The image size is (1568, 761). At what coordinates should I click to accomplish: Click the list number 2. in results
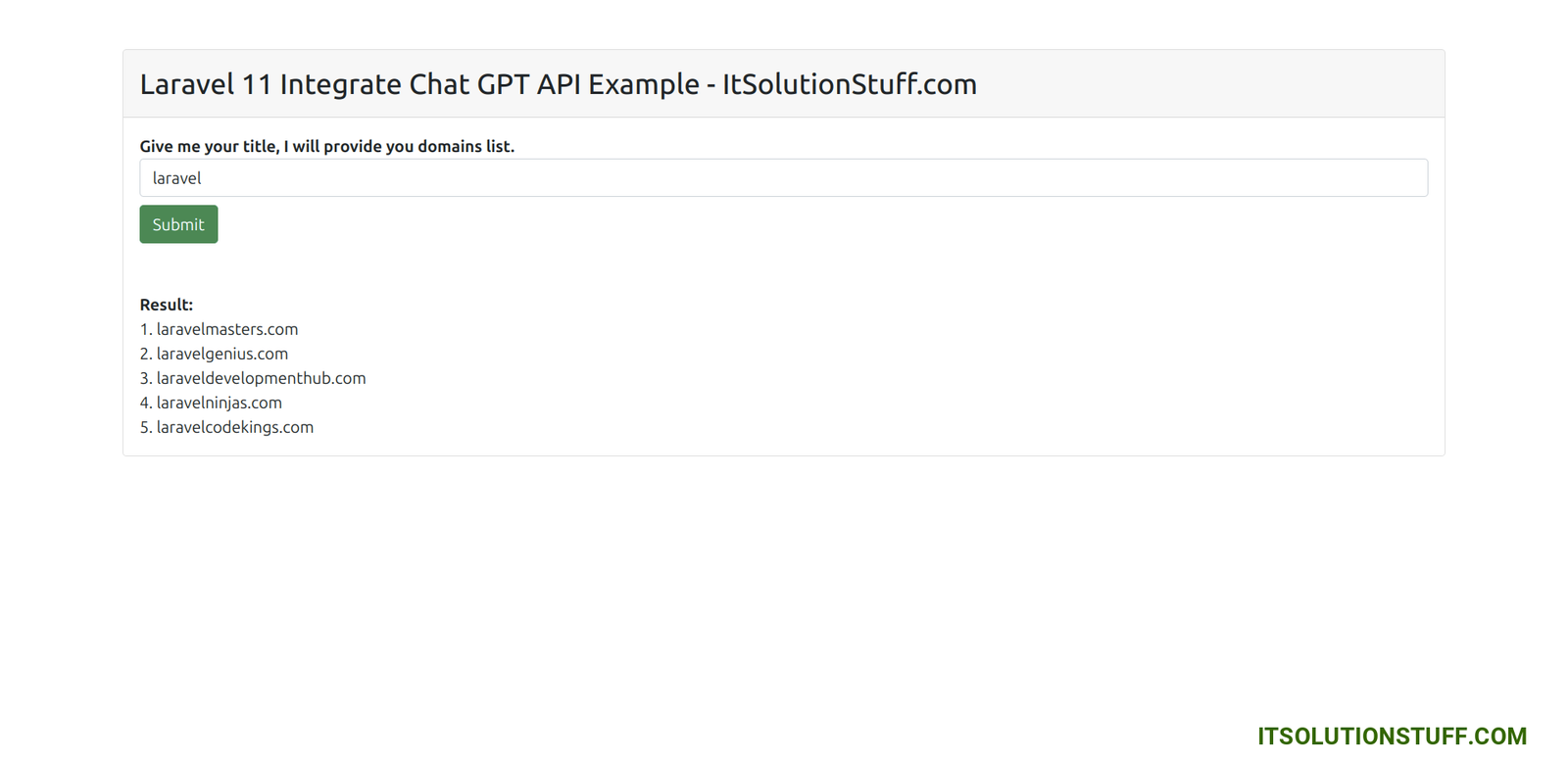click(145, 354)
